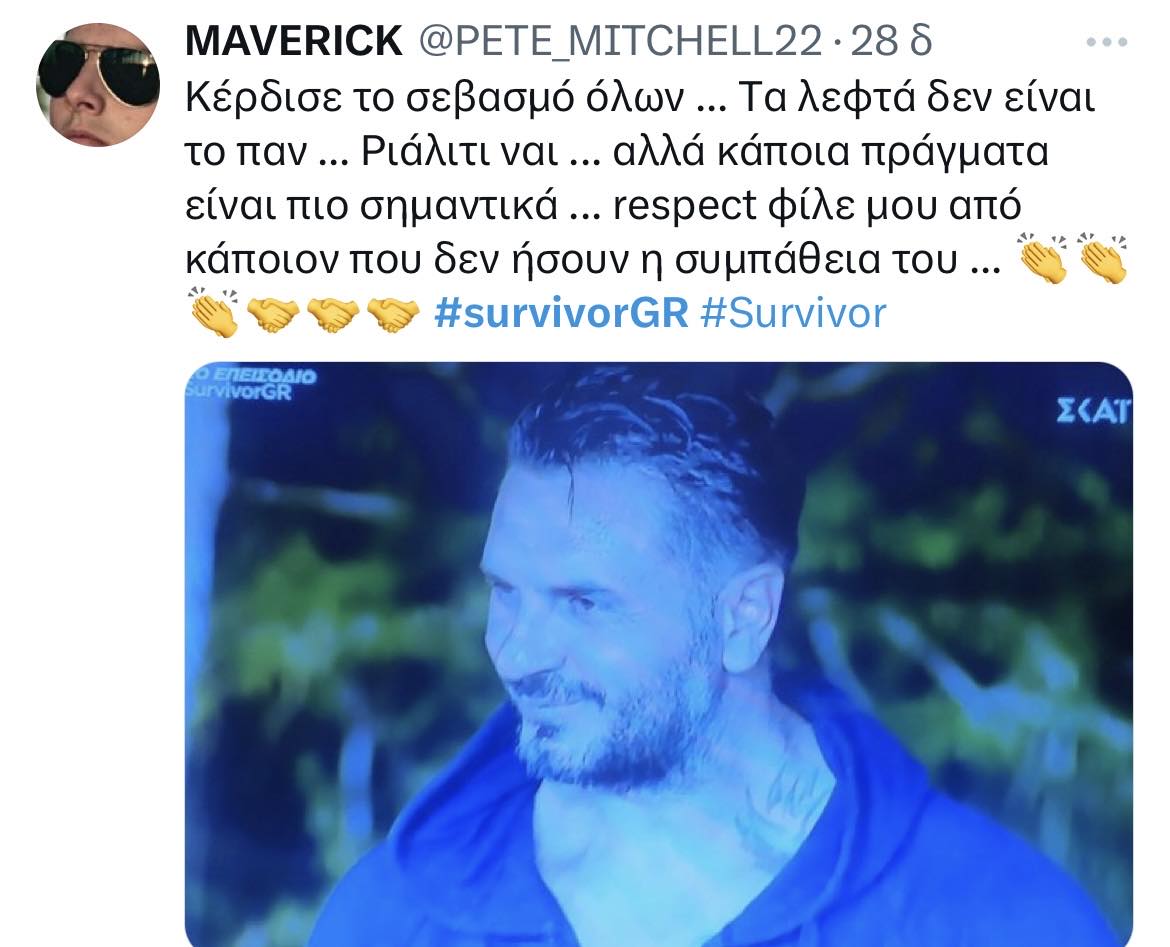Open the #Survivor hashtag
Screen dimensions: 1170x947
(793, 313)
